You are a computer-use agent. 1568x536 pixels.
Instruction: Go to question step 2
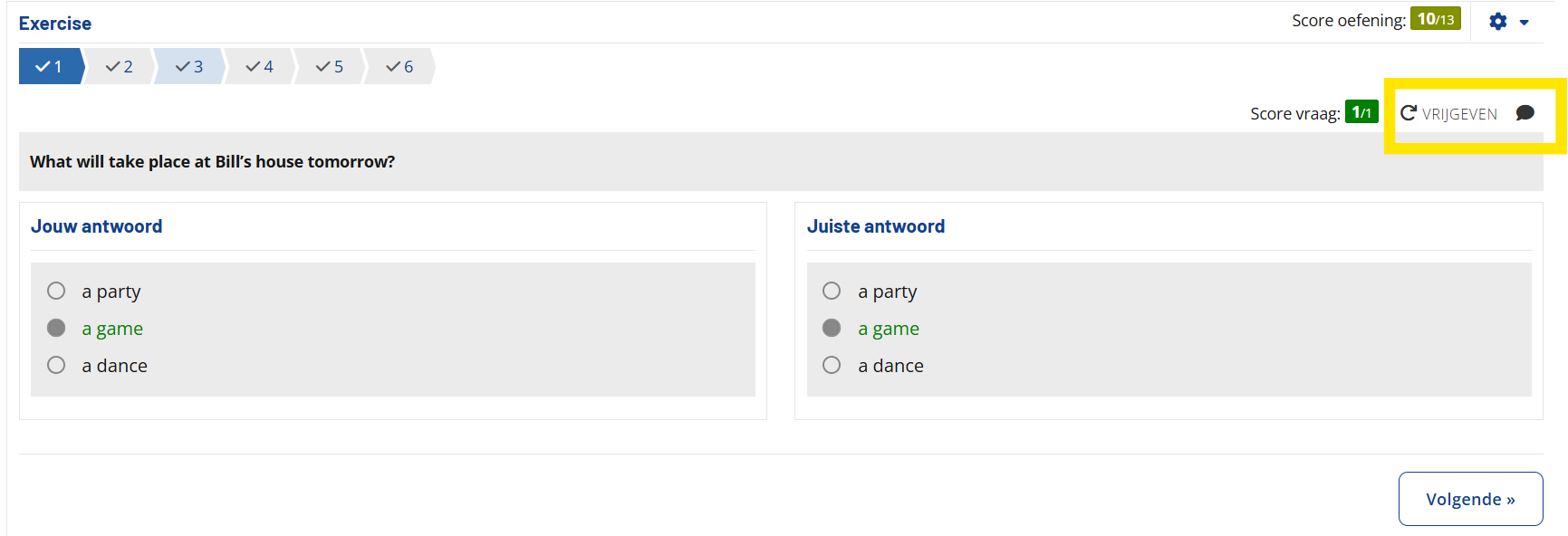pyautogui.click(x=120, y=67)
